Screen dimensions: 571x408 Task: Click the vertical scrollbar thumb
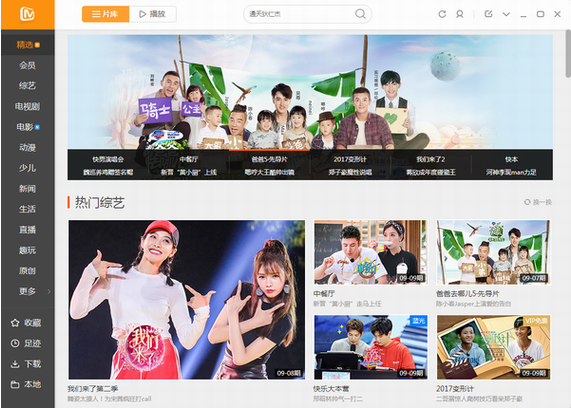[568, 54]
